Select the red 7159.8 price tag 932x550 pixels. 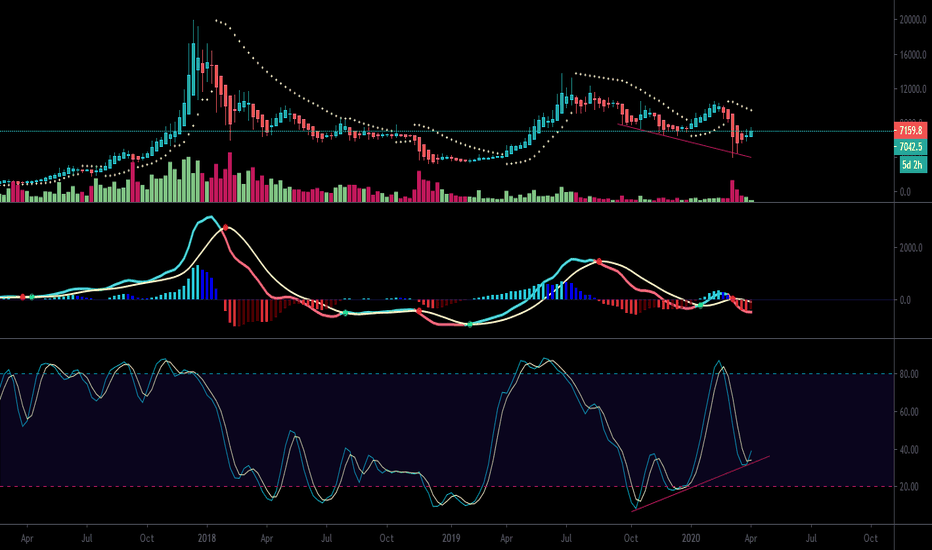point(910,130)
